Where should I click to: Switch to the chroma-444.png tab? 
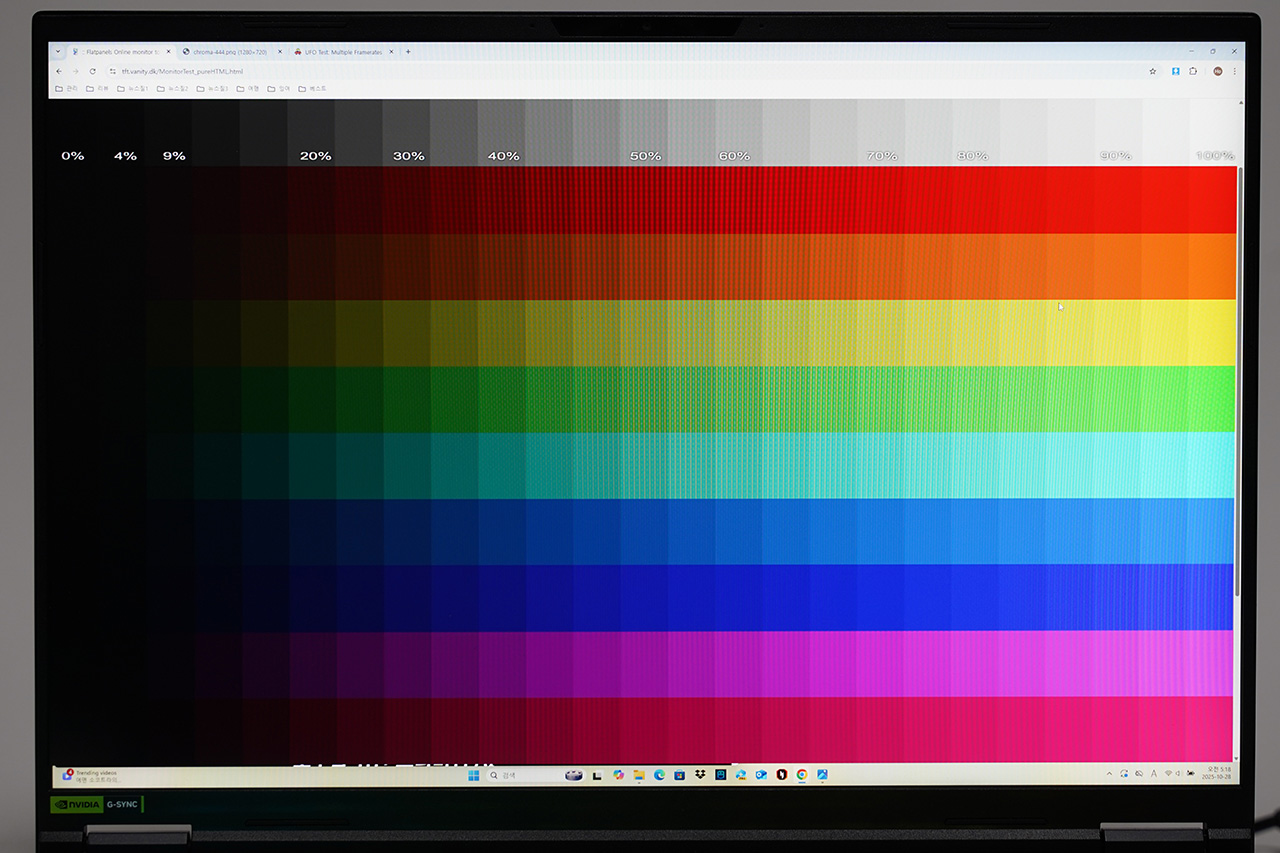[229, 52]
